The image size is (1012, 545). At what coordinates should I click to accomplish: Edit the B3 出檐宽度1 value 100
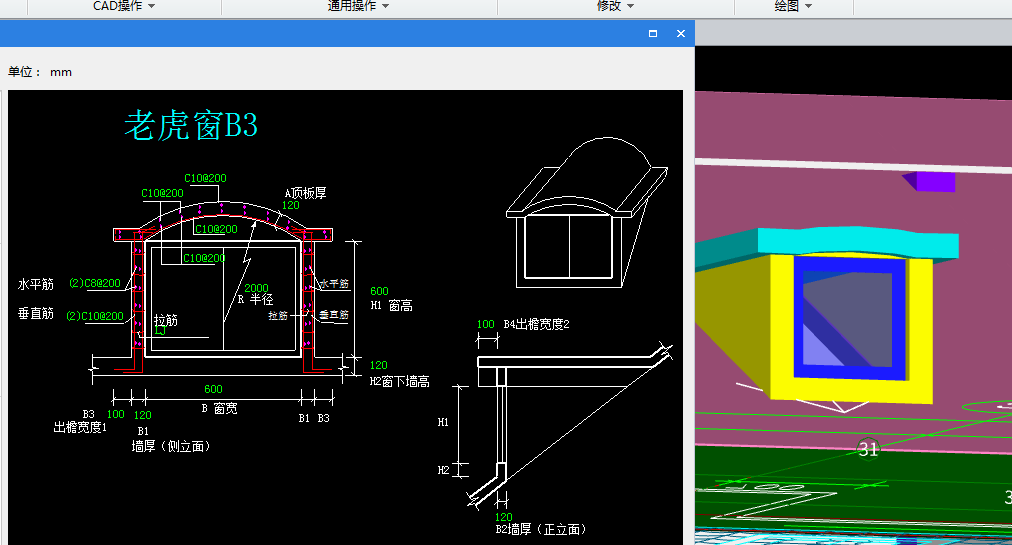(116, 415)
